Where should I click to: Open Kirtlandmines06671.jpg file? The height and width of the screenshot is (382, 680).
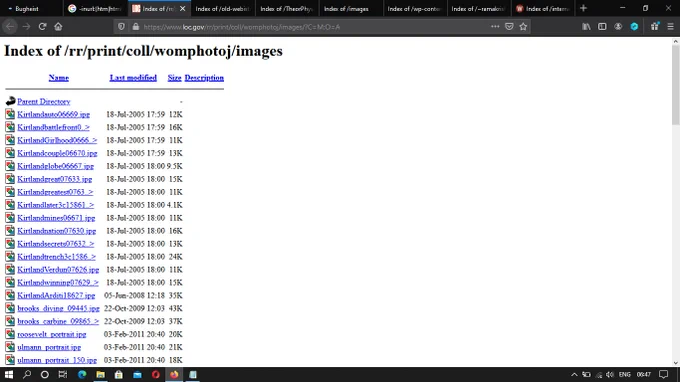(x=56, y=218)
